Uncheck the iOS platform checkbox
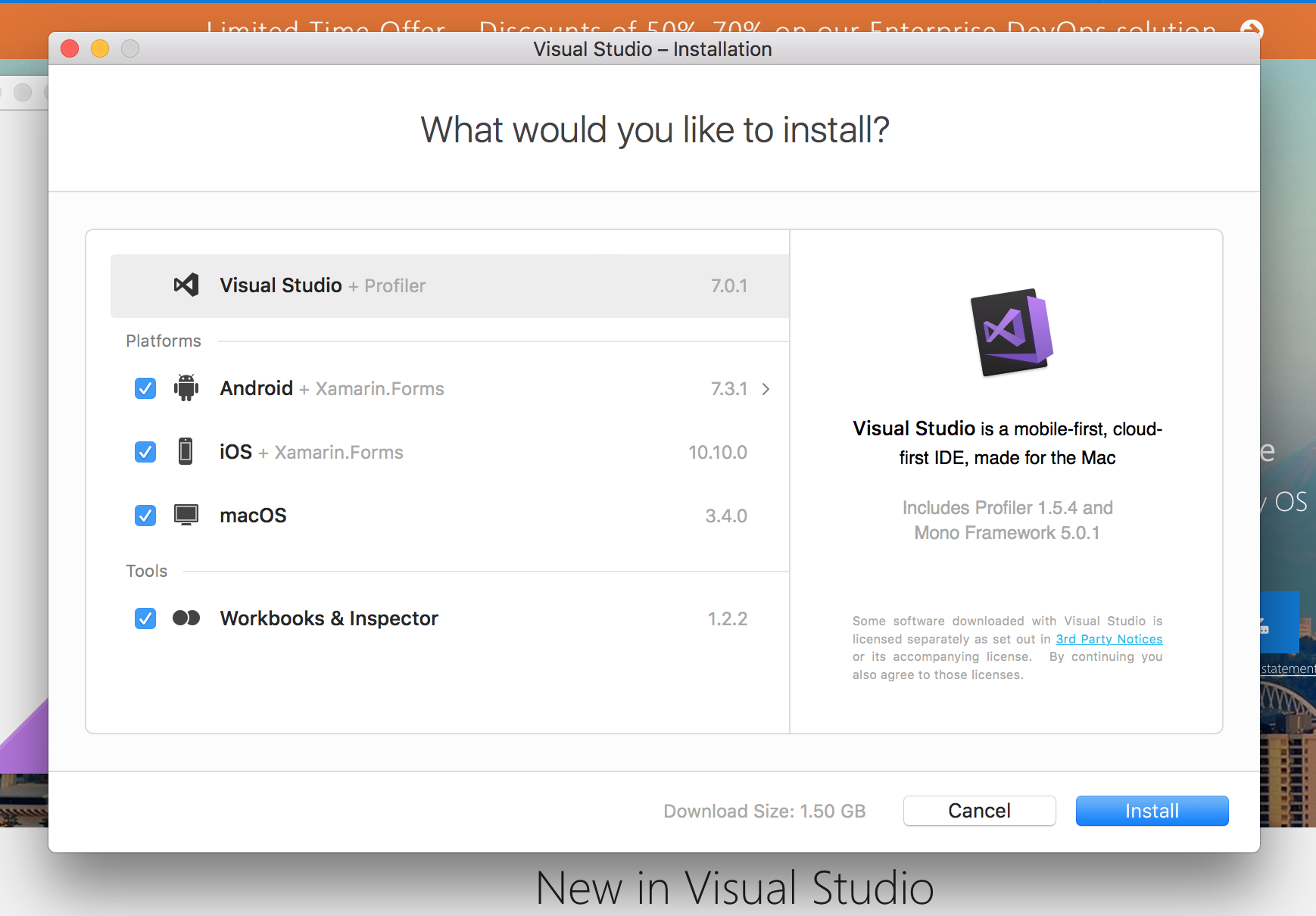 point(145,452)
